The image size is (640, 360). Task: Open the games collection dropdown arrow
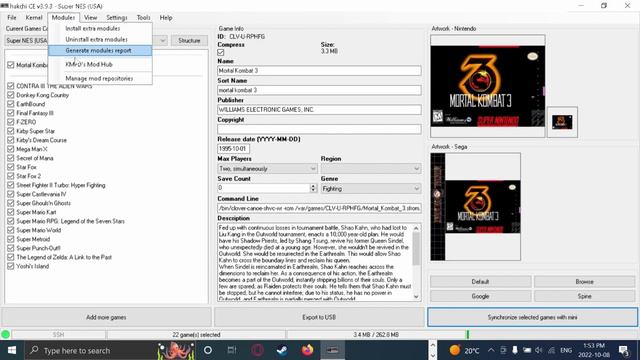pos(162,40)
